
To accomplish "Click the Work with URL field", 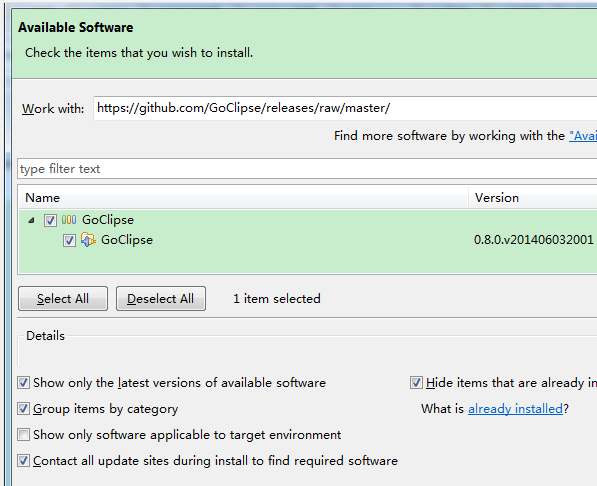I will pyautogui.click(x=345, y=108).
